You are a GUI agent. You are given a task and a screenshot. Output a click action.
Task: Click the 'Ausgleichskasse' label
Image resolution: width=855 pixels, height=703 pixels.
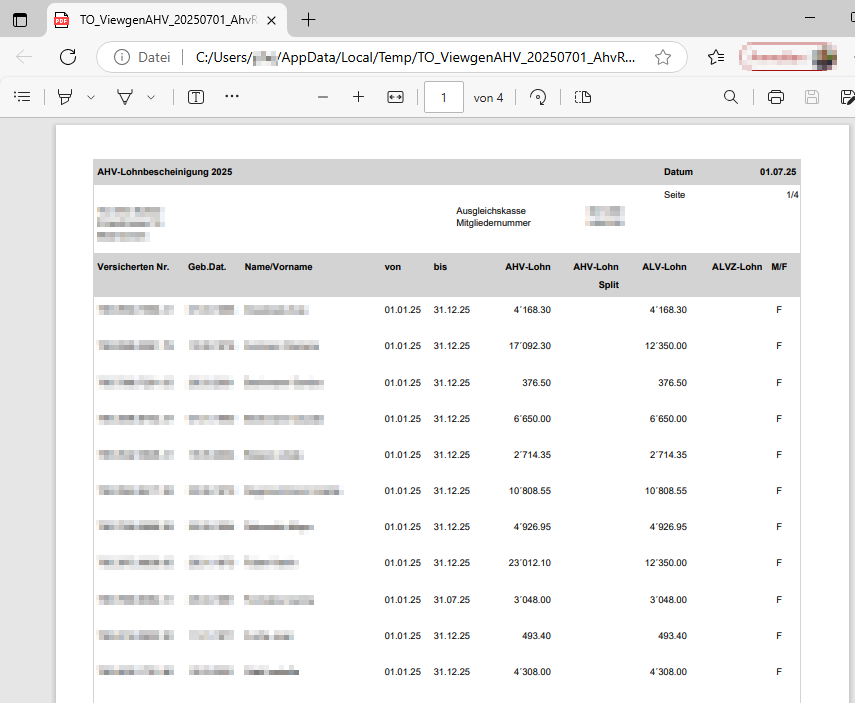coord(491,211)
